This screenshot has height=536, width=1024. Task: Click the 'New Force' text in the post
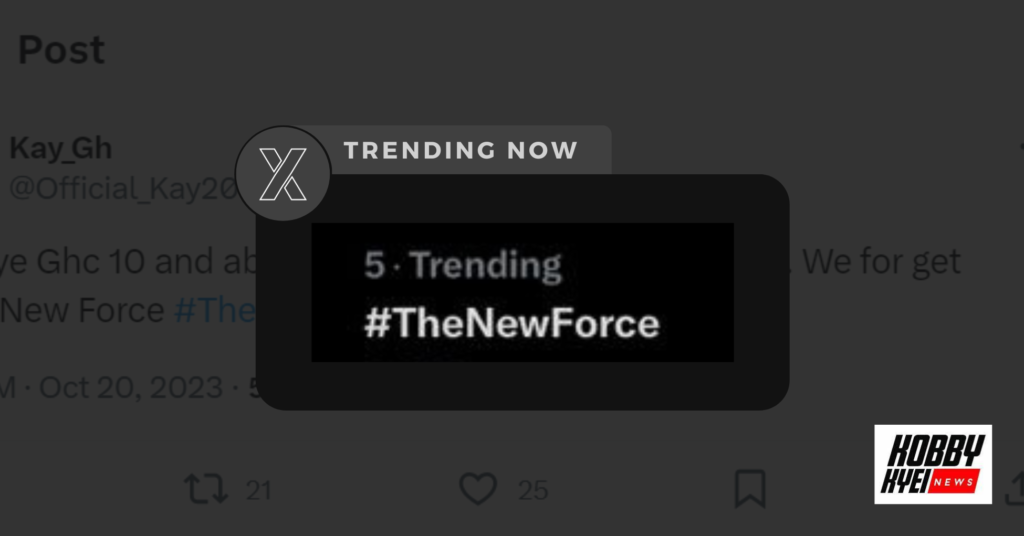click(x=82, y=309)
